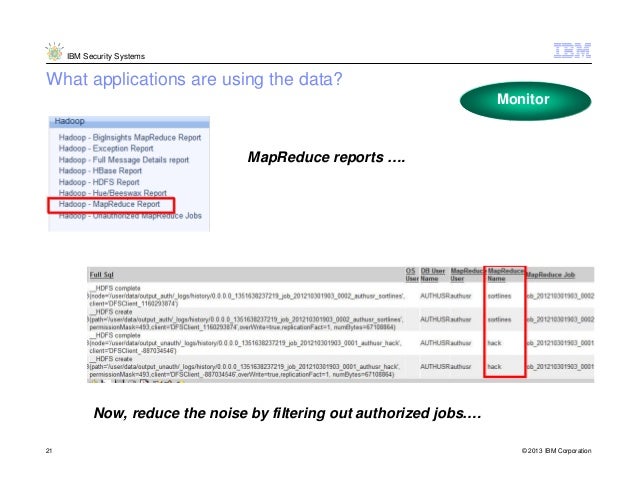The image size is (638, 493).
Task: Click the green Monitor oval button
Action: tap(525, 100)
